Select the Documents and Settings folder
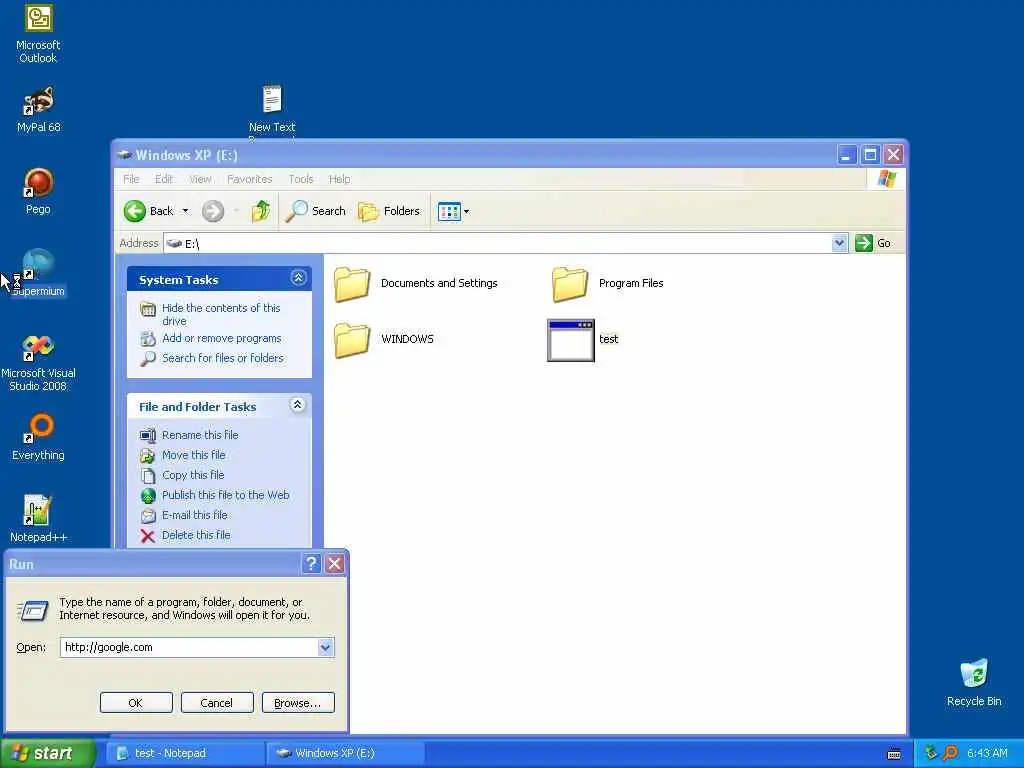The image size is (1024, 768). coord(416,284)
